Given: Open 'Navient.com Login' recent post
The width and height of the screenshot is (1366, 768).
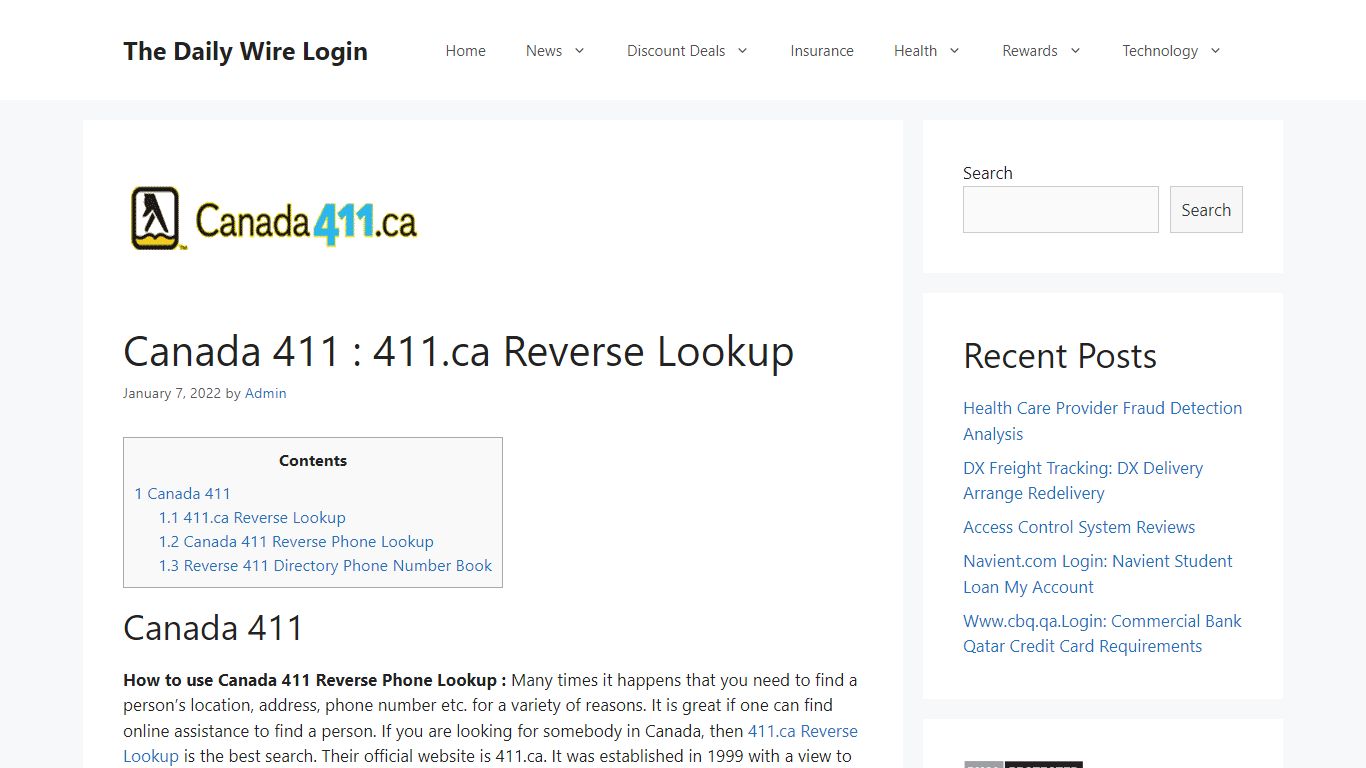Looking at the screenshot, I should (1097, 574).
